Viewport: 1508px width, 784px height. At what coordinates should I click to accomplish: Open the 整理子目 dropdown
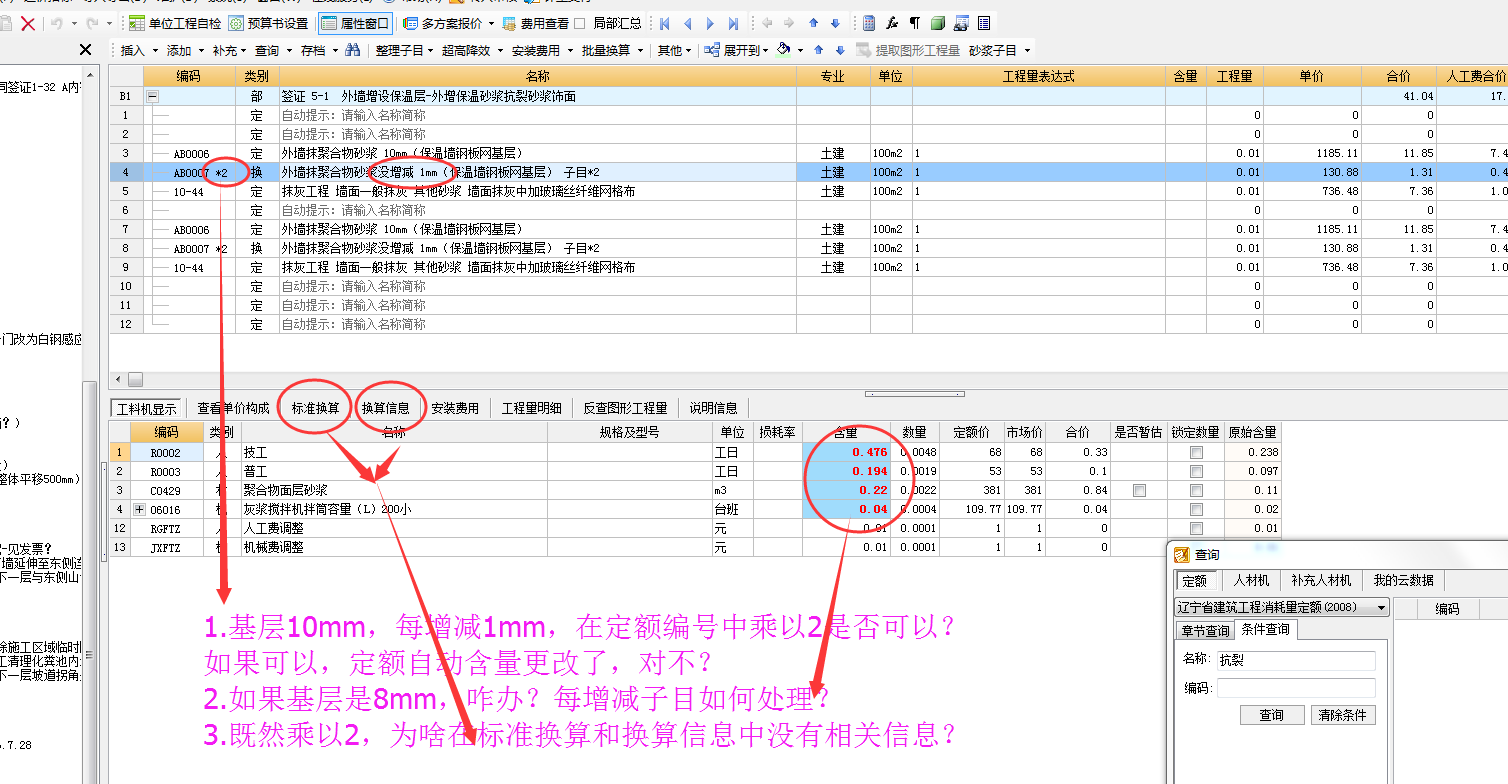tap(403, 50)
